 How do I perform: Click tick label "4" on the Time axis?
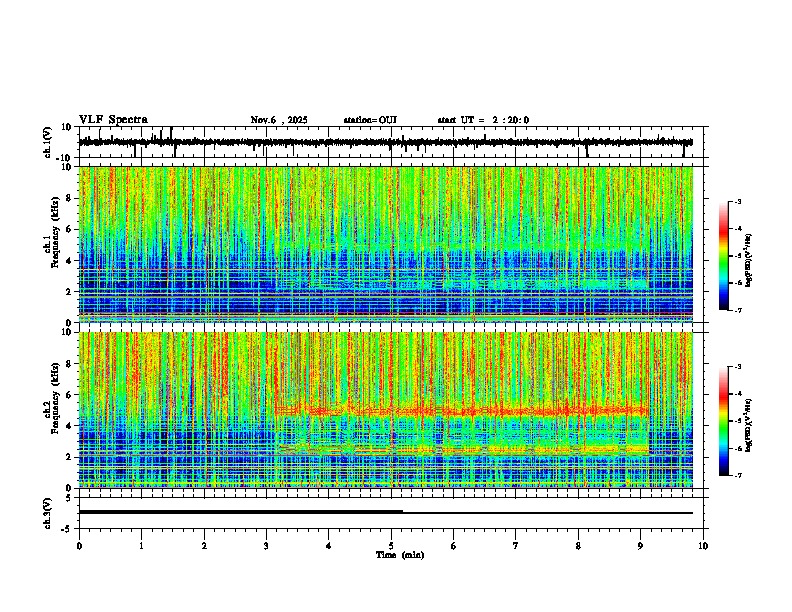[329, 546]
